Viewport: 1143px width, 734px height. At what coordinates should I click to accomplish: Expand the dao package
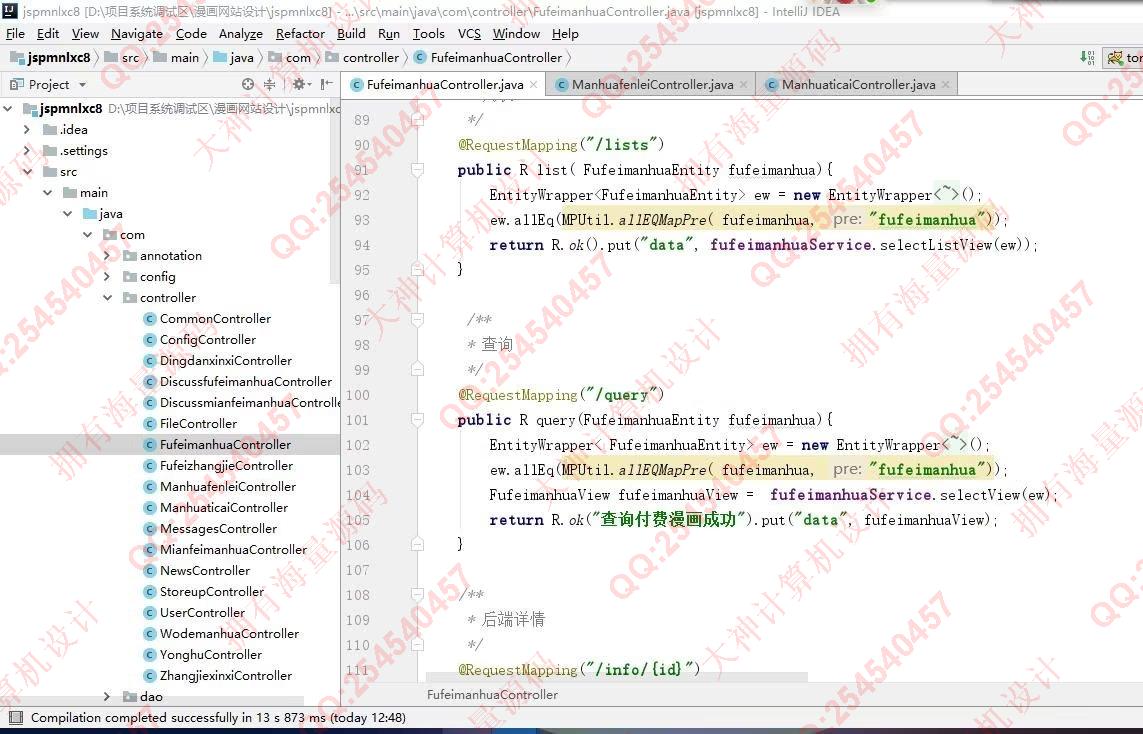(x=107, y=697)
